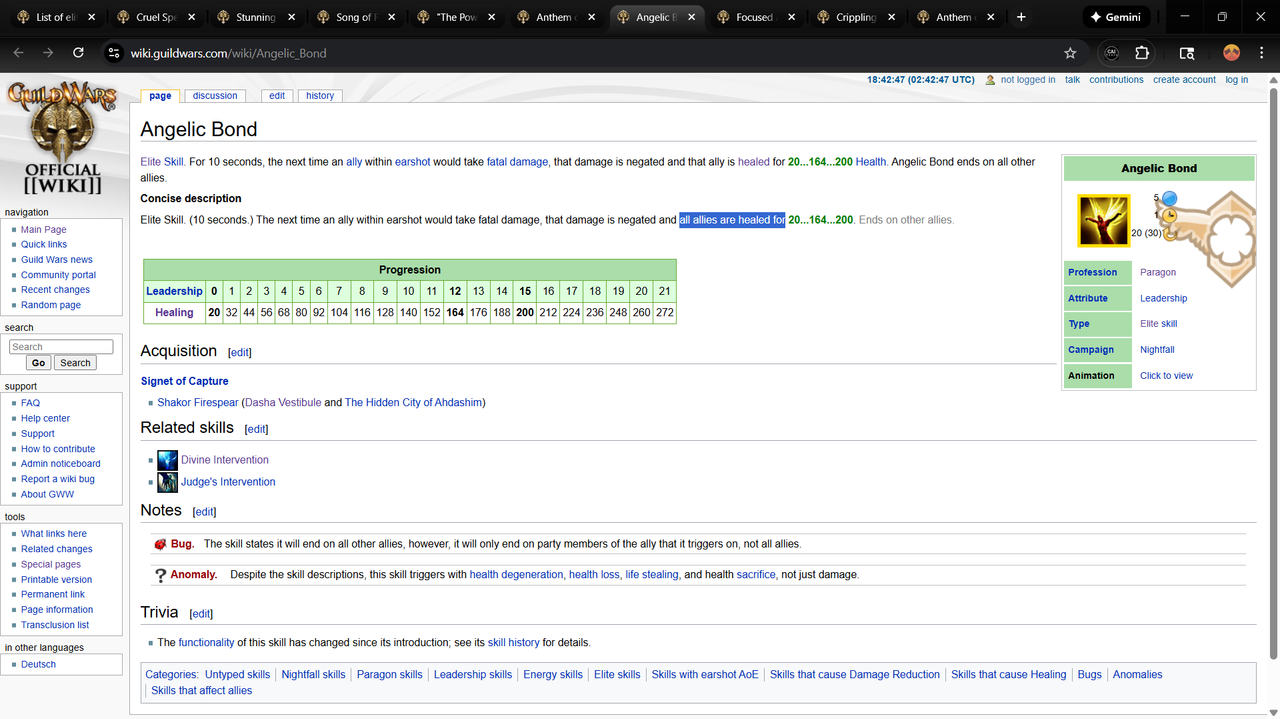The width and height of the screenshot is (1280, 719).
Task: Click the wiki search input field
Action: pyautogui.click(x=61, y=347)
